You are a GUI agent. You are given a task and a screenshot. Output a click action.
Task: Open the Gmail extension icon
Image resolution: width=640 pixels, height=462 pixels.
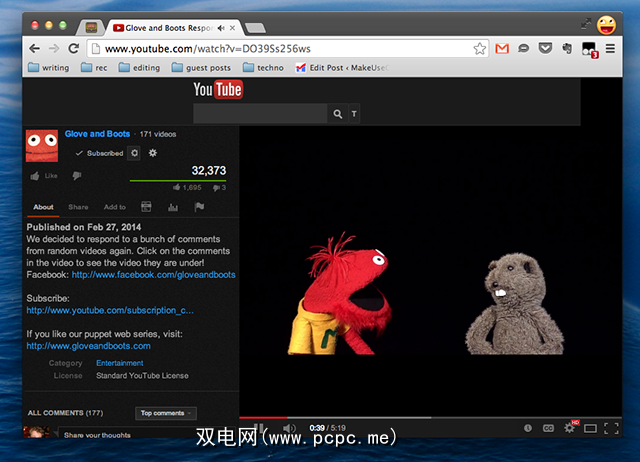click(x=502, y=49)
